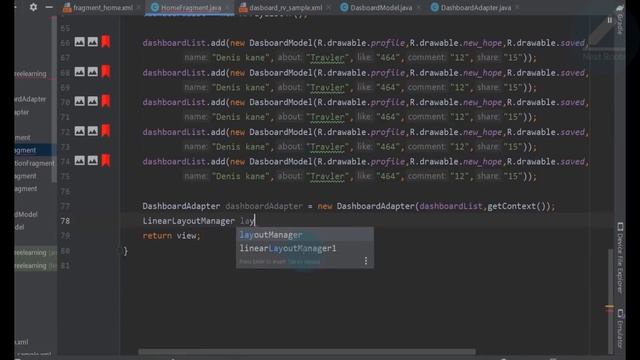Click the second drawable gutter icon on line 72
640x360 pixels.
[93, 131]
